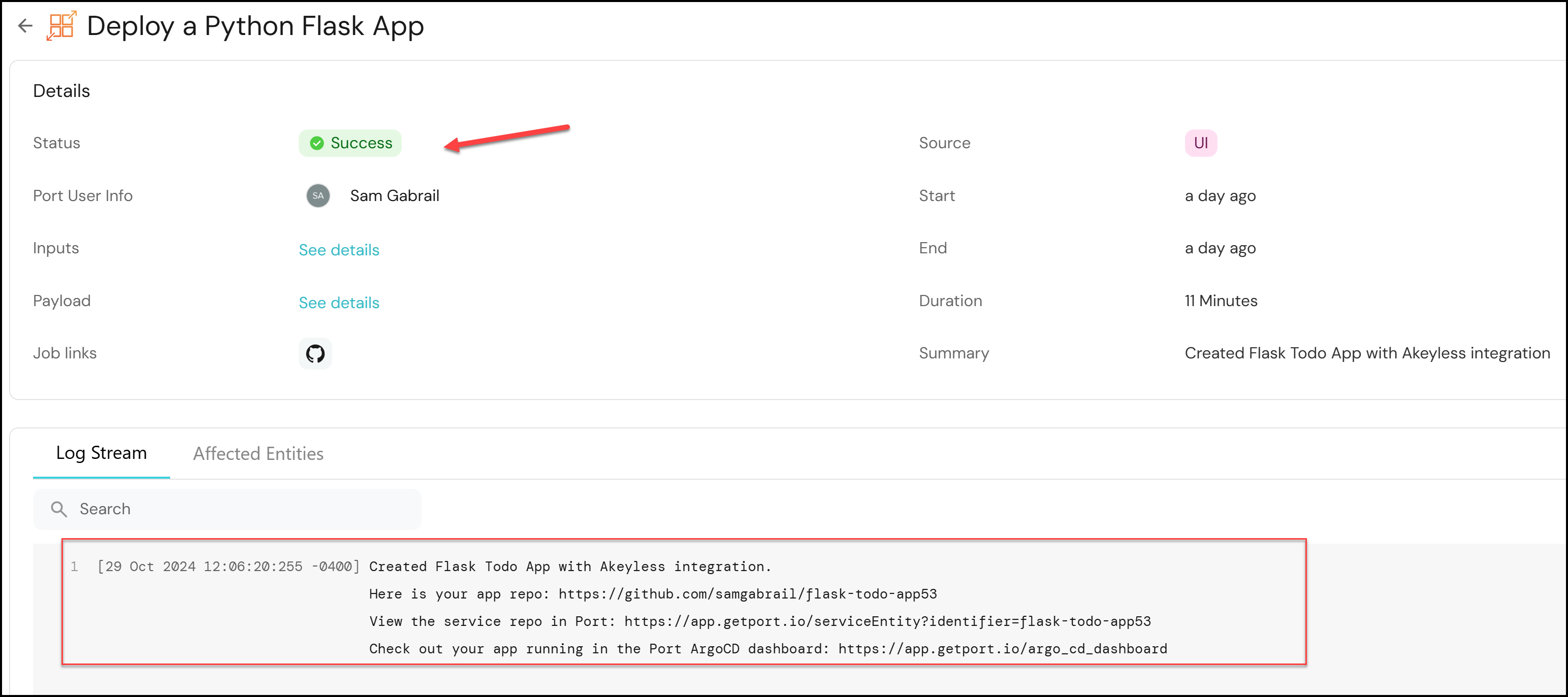Focus the log Search field
The height and width of the screenshot is (697, 1568).
(227, 509)
